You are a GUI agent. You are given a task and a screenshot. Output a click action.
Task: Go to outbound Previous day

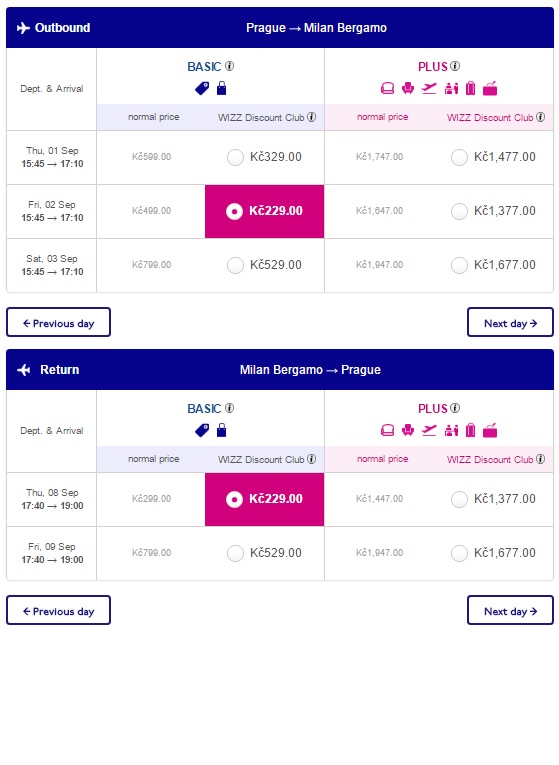[x=59, y=322]
